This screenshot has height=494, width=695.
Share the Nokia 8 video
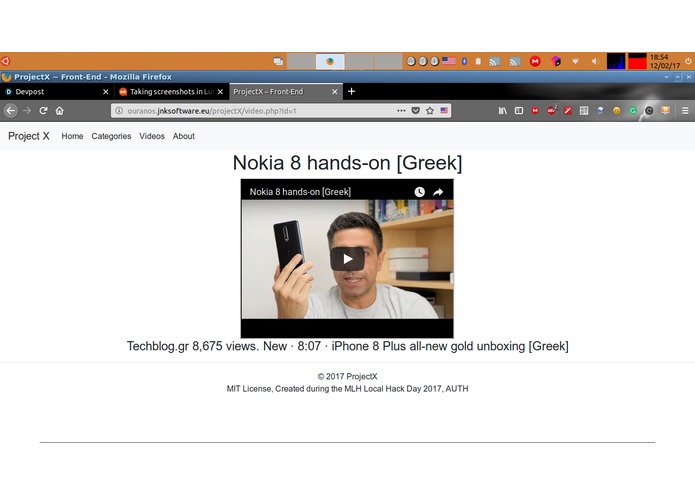[438, 192]
